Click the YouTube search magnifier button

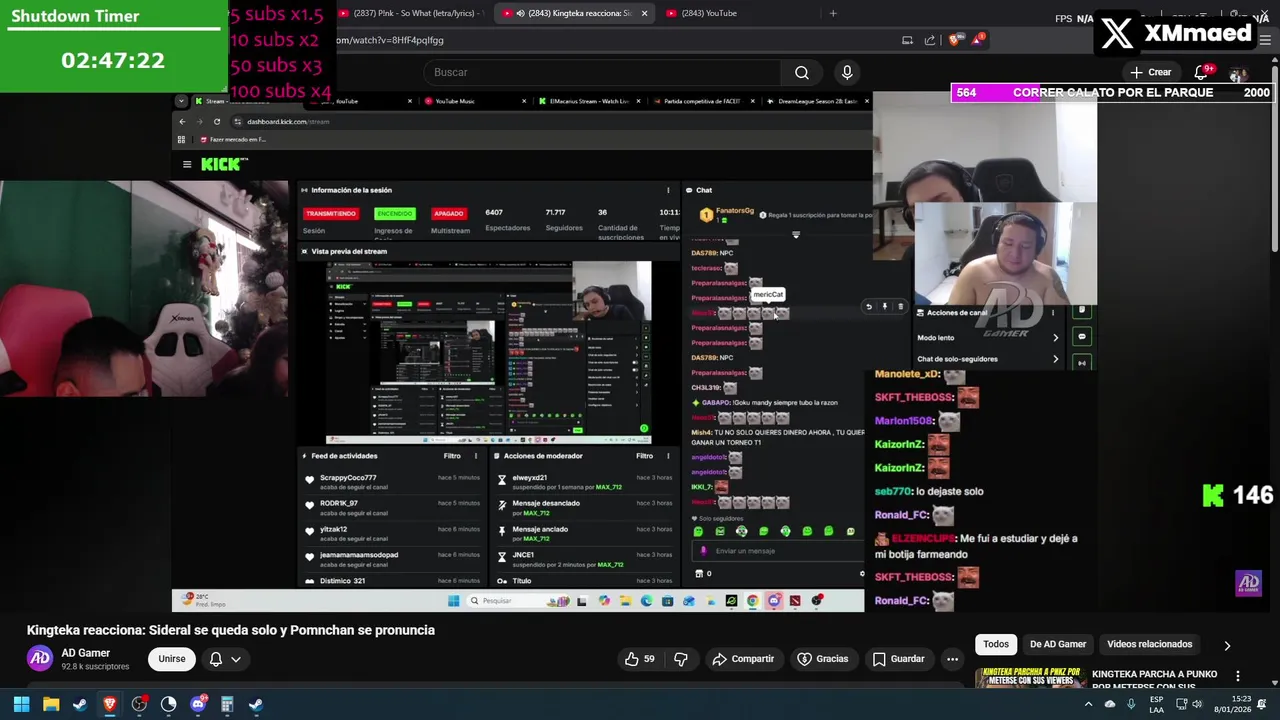click(801, 72)
